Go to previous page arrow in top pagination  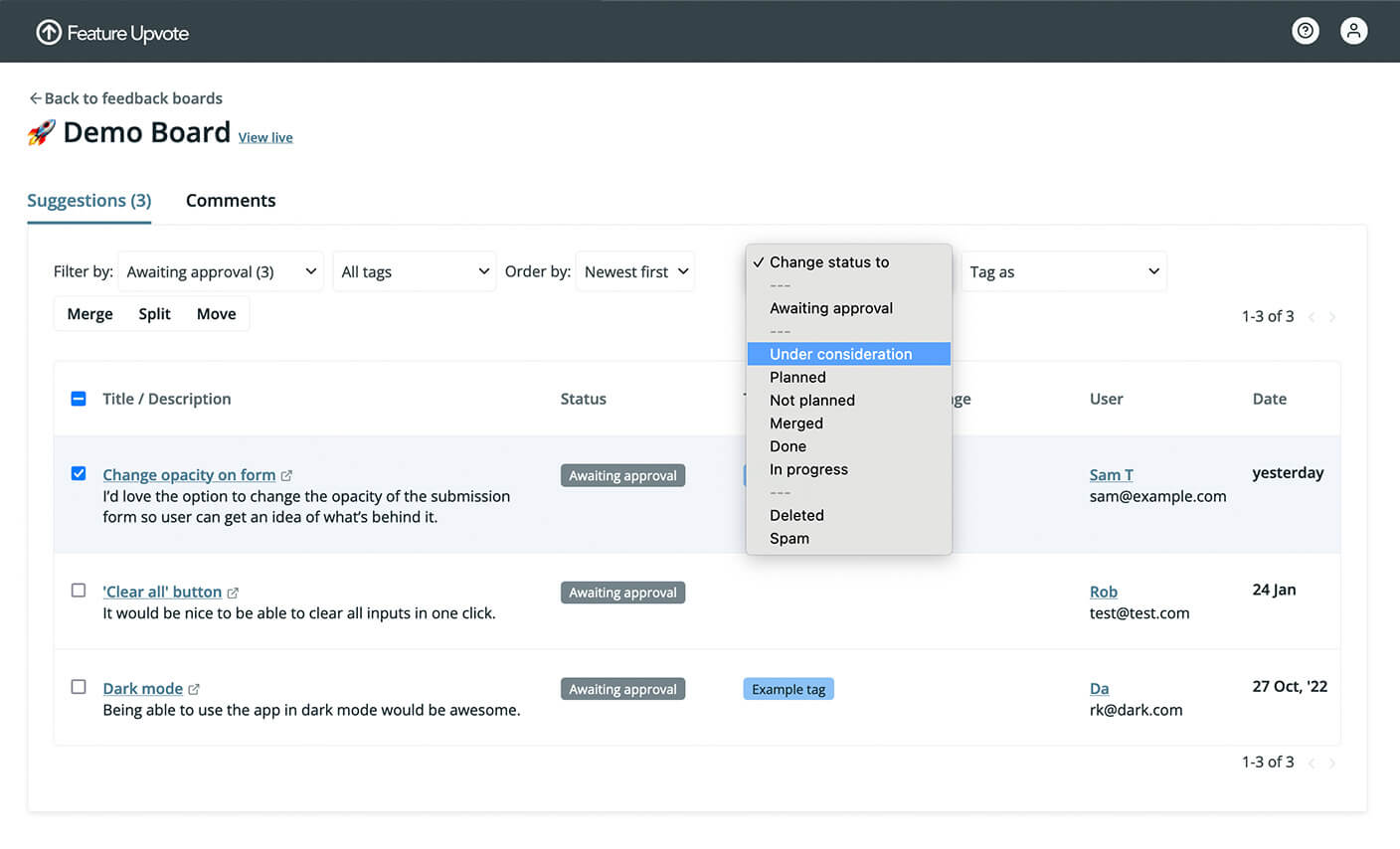[x=1312, y=317]
